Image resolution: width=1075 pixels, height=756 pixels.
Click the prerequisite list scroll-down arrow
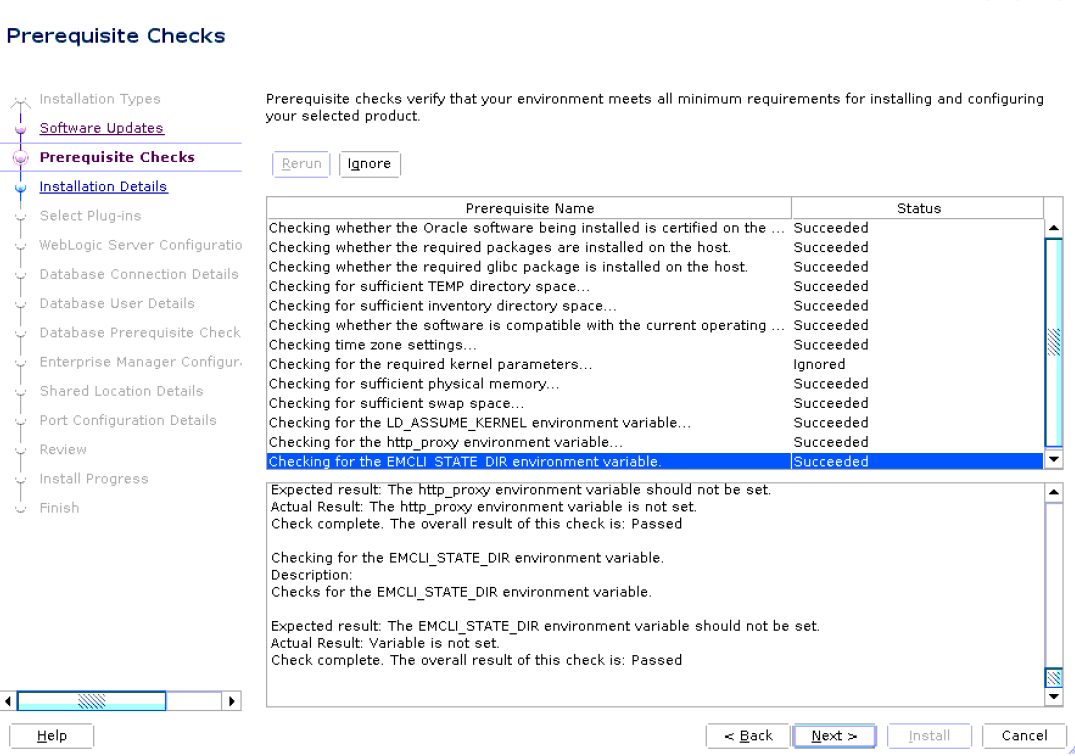pyautogui.click(x=1054, y=459)
